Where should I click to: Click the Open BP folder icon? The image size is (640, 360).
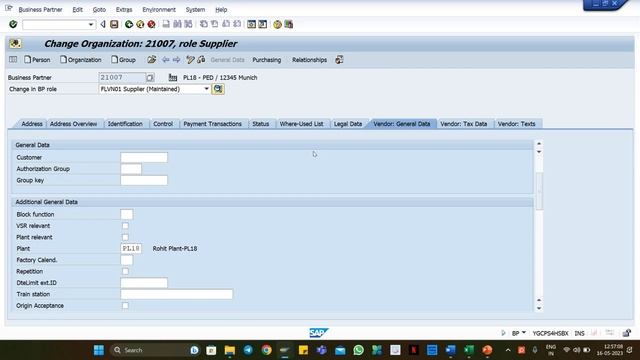(151, 60)
